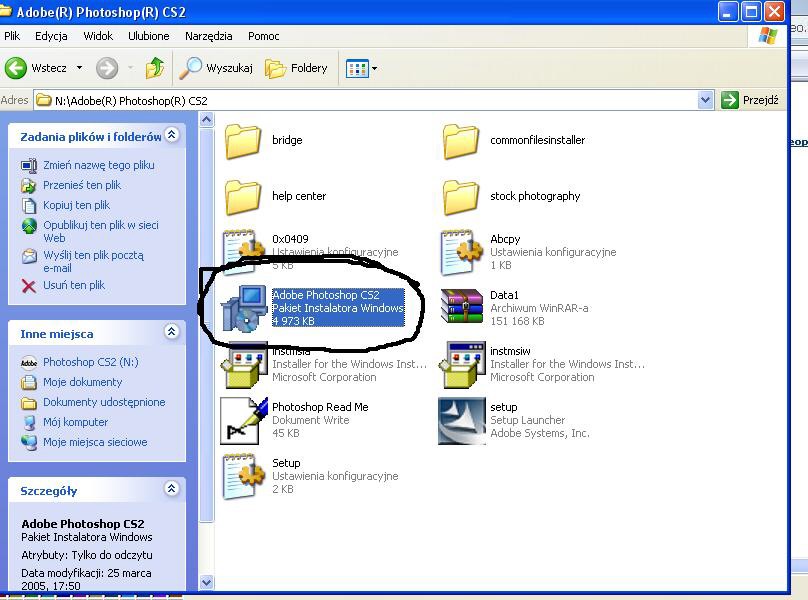Select the folder name 'commonfilesinstaller'

[x=537, y=140]
